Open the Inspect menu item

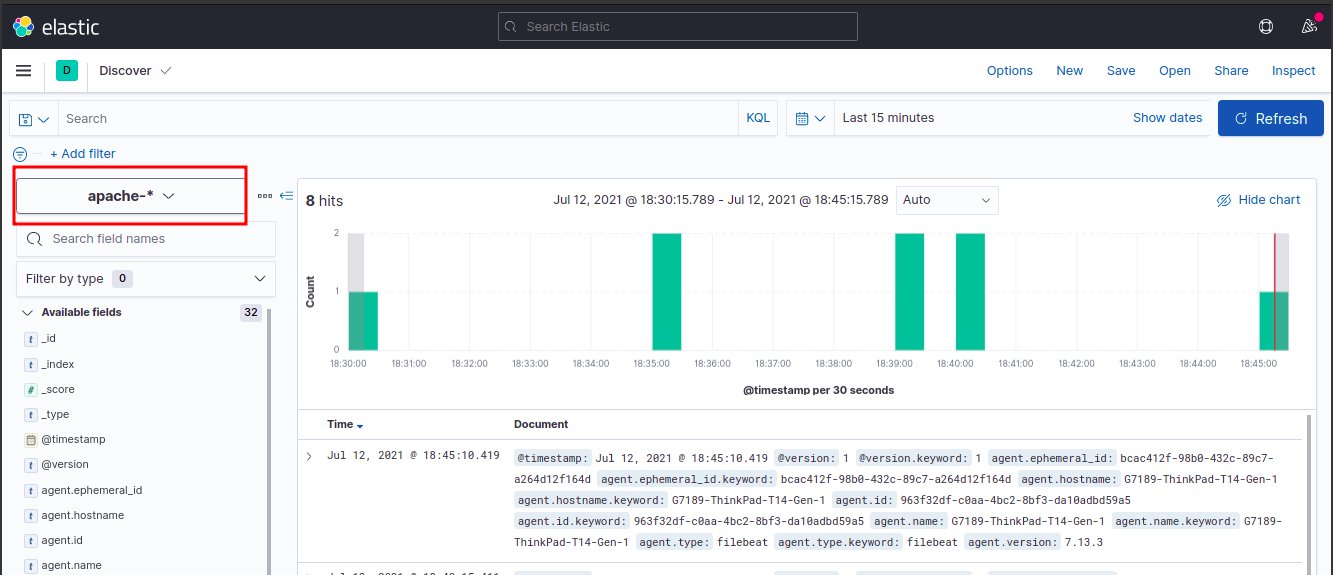coord(1293,71)
